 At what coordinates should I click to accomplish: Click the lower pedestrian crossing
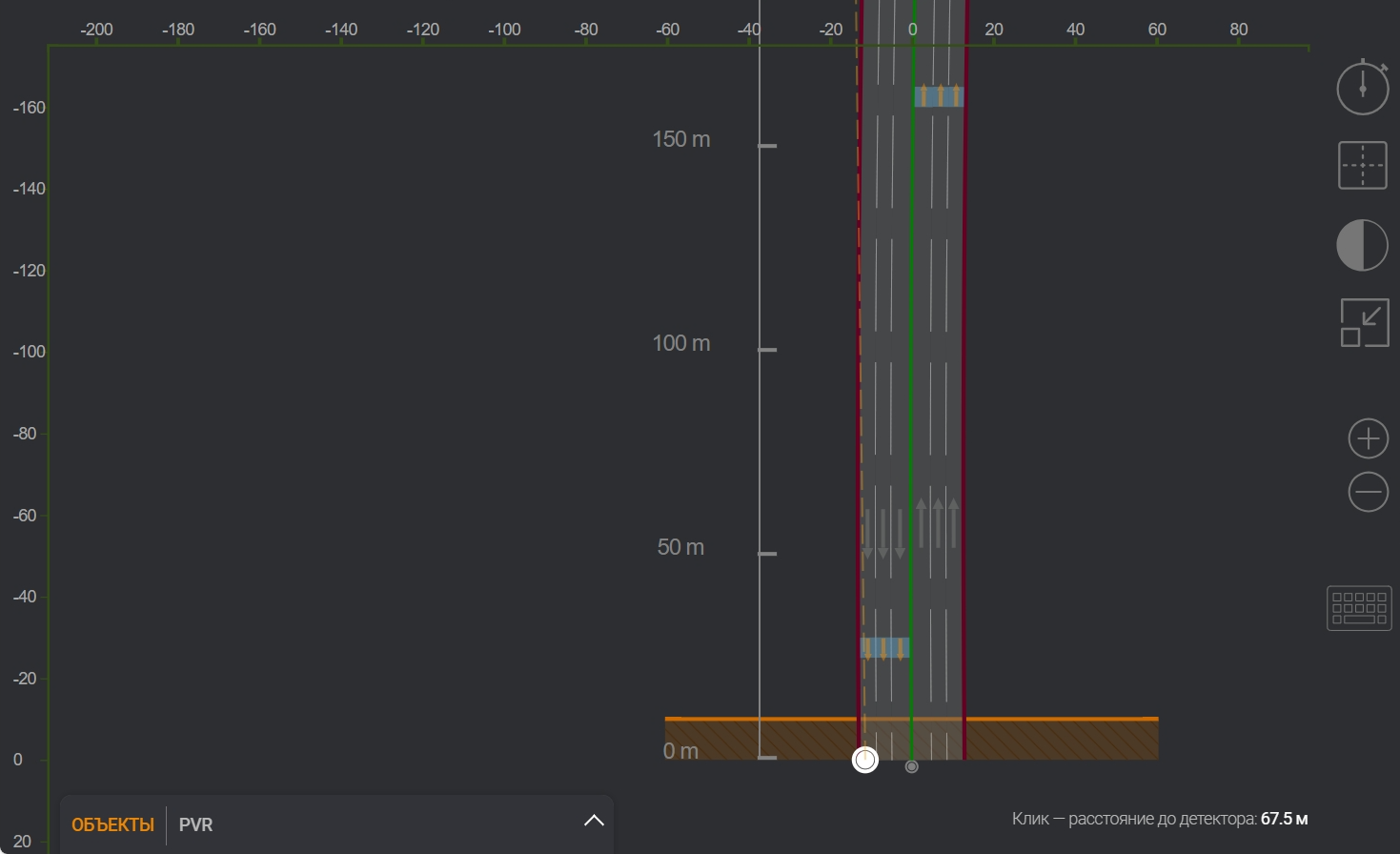[x=884, y=646]
